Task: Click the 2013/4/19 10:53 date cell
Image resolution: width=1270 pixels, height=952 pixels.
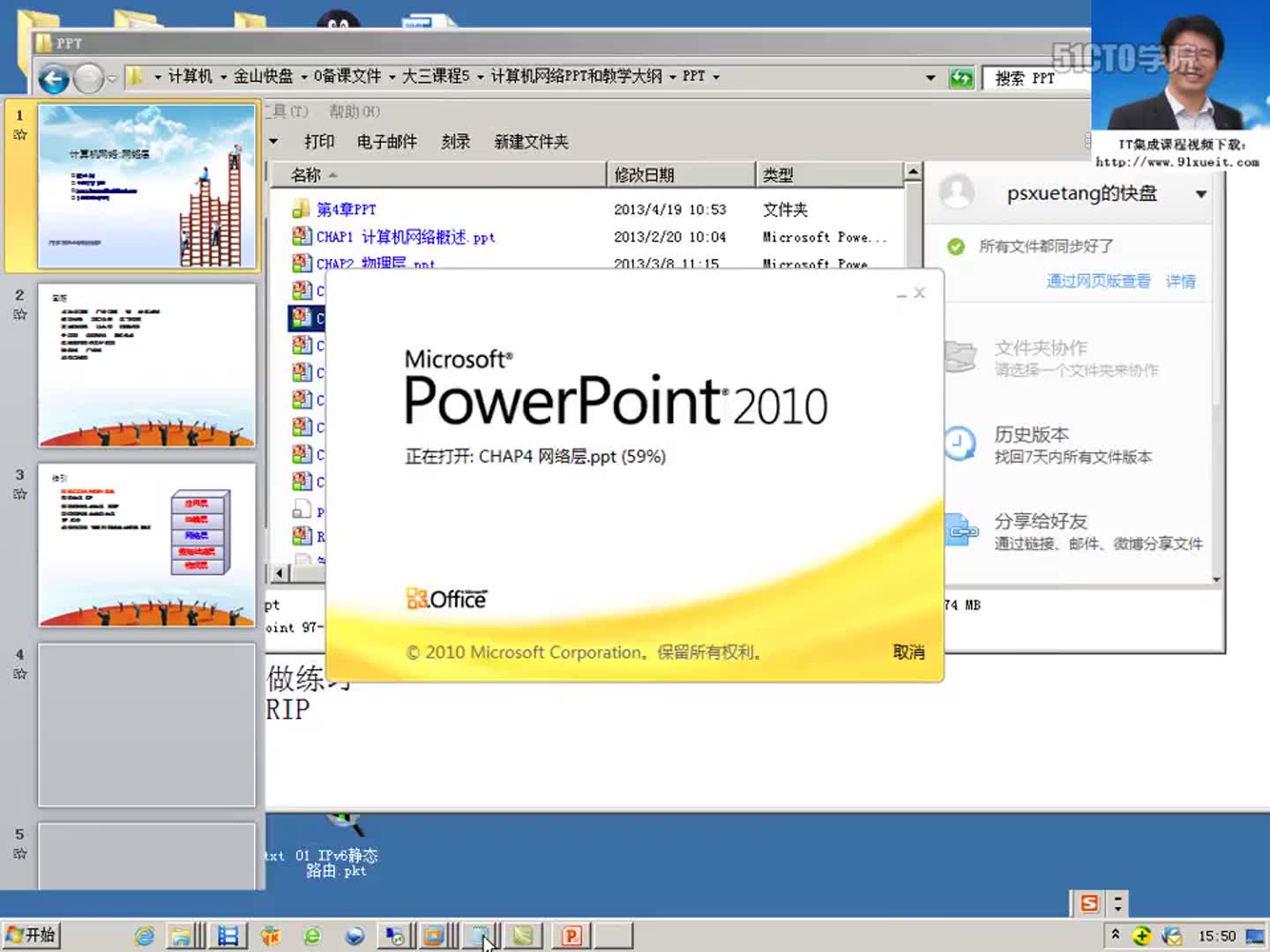Action: [669, 210]
